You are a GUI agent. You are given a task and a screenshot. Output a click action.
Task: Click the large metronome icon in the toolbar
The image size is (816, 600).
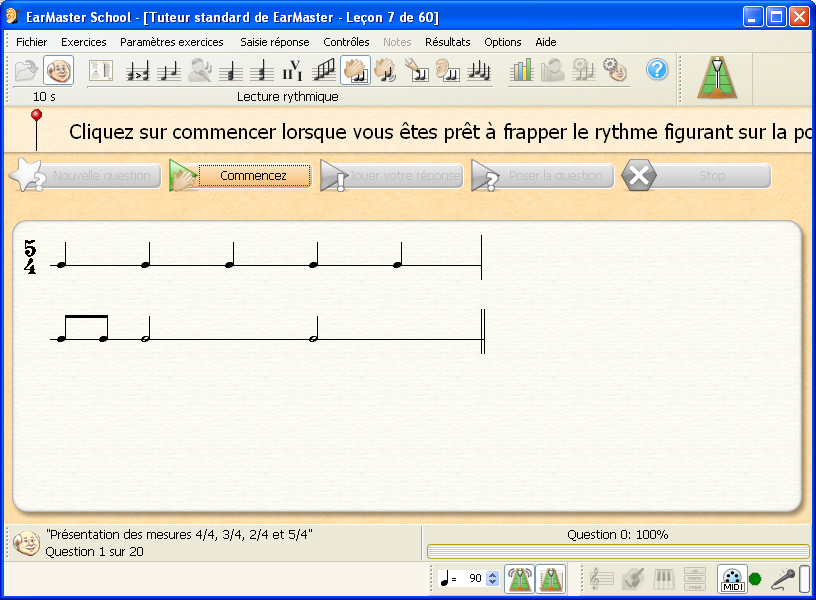(x=717, y=77)
